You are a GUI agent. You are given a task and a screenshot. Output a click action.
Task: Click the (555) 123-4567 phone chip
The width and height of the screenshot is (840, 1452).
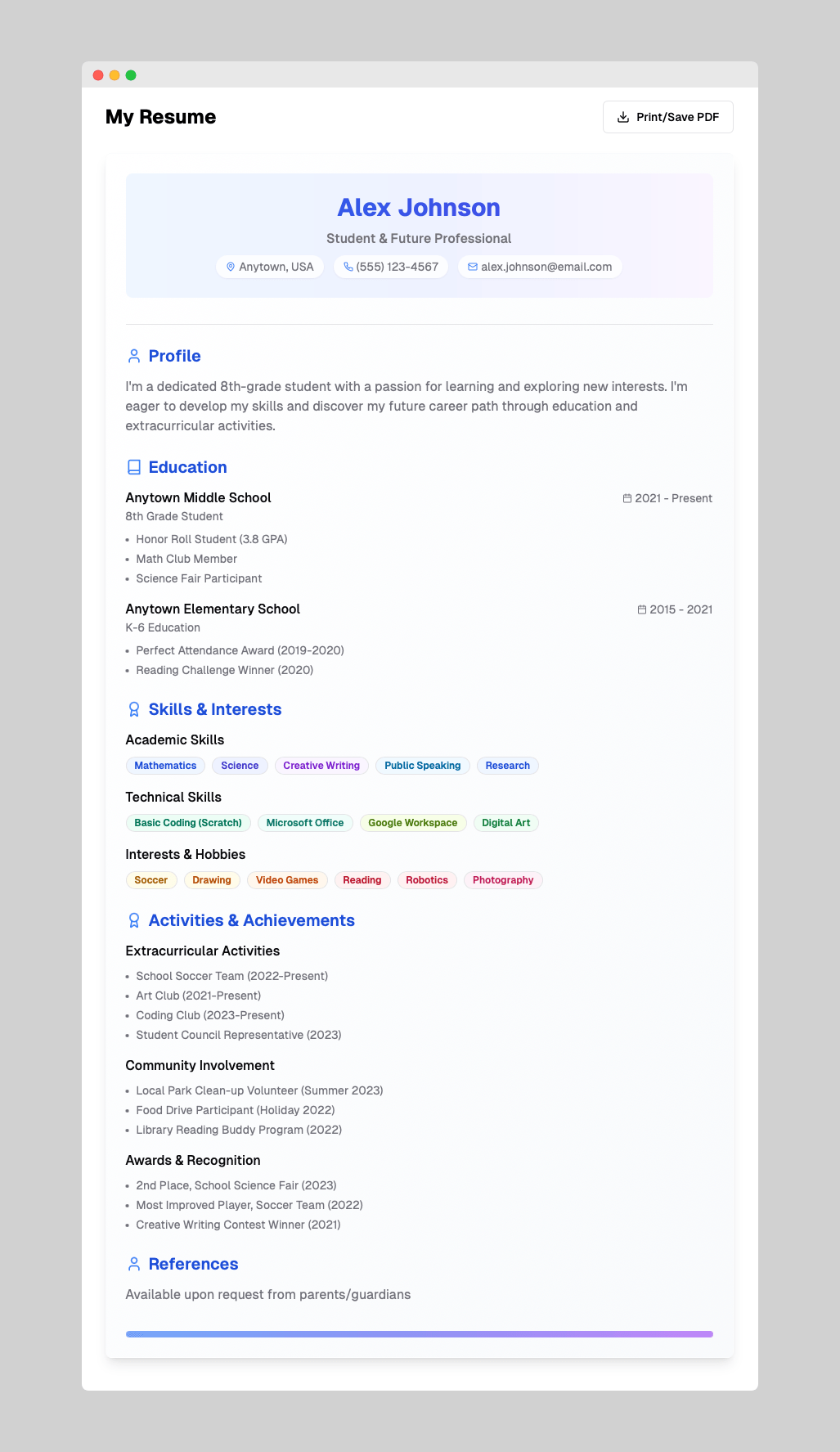click(x=391, y=267)
